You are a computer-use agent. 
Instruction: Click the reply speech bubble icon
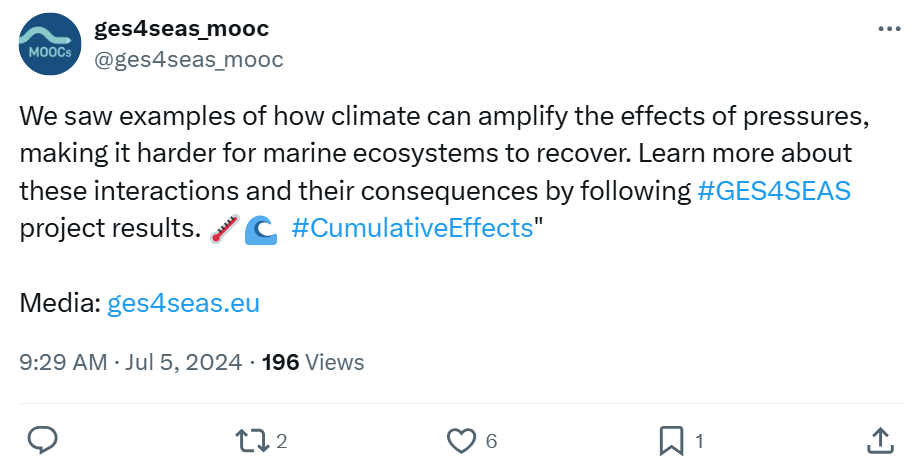click(x=42, y=440)
